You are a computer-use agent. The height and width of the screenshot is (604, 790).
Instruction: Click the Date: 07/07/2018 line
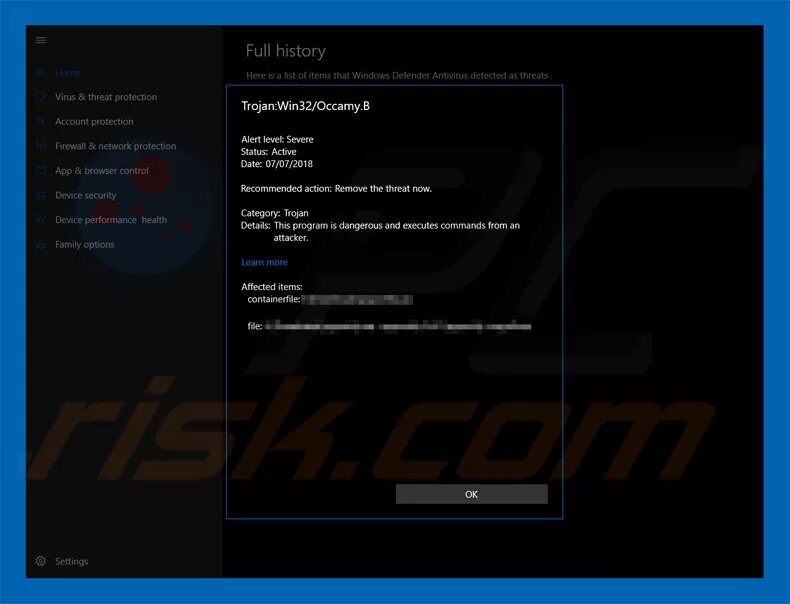[277, 164]
